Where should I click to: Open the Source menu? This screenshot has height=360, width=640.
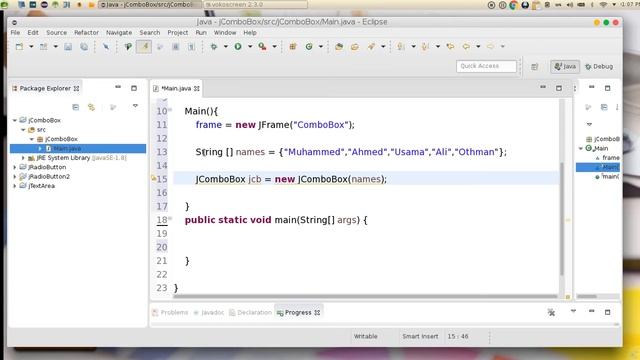pyautogui.click(x=56, y=32)
